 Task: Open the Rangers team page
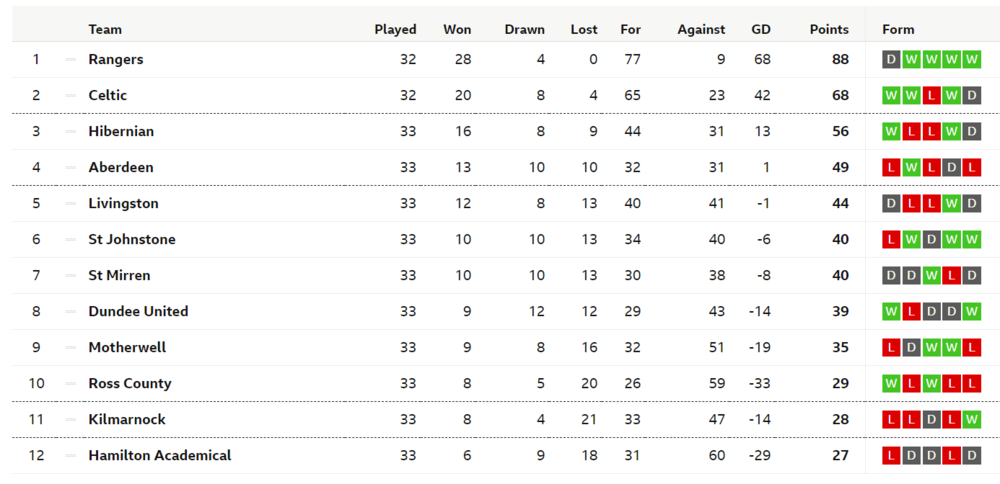tap(116, 60)
